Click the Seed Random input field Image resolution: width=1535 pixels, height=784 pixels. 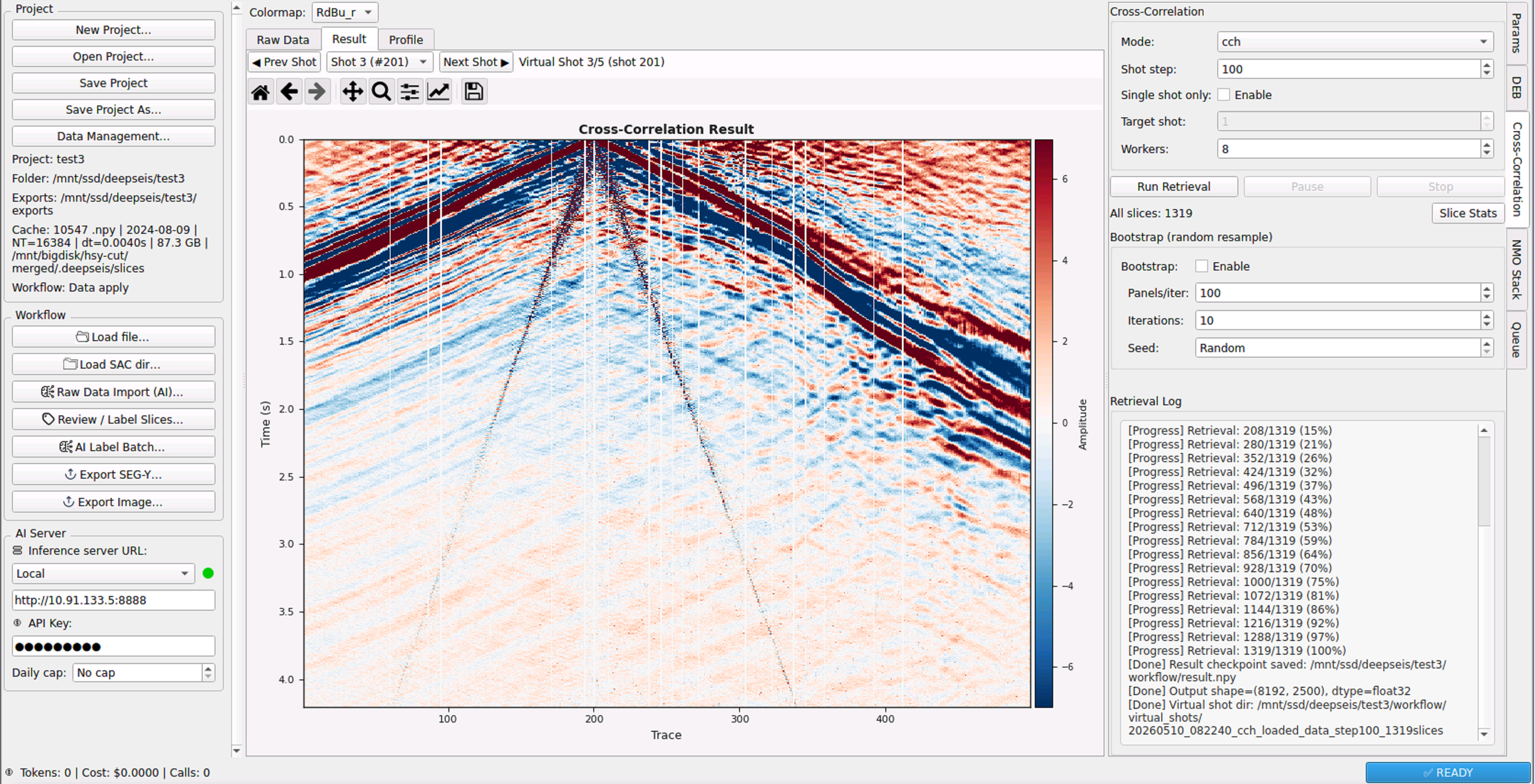coord(1338,348)
